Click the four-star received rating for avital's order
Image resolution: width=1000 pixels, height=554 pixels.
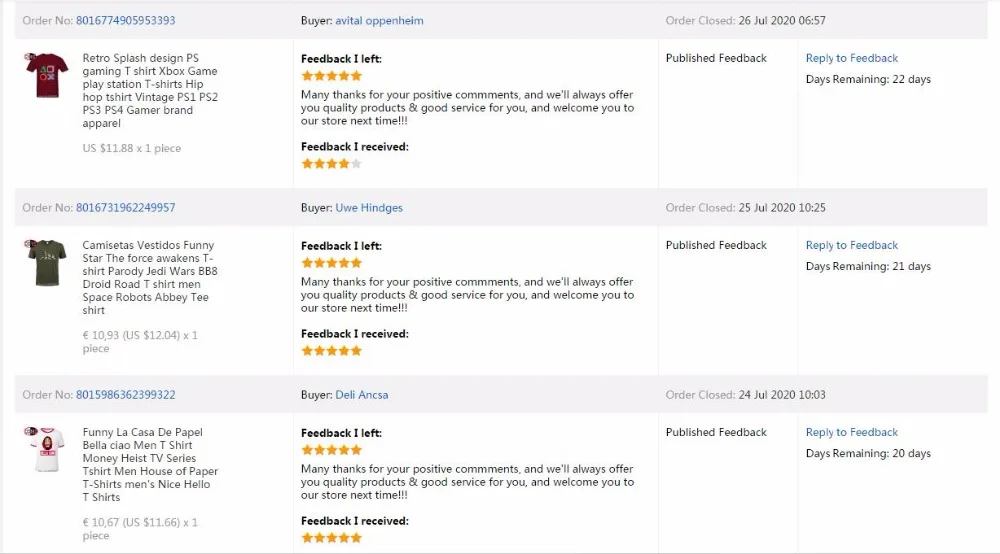click(x=331, y=163)
